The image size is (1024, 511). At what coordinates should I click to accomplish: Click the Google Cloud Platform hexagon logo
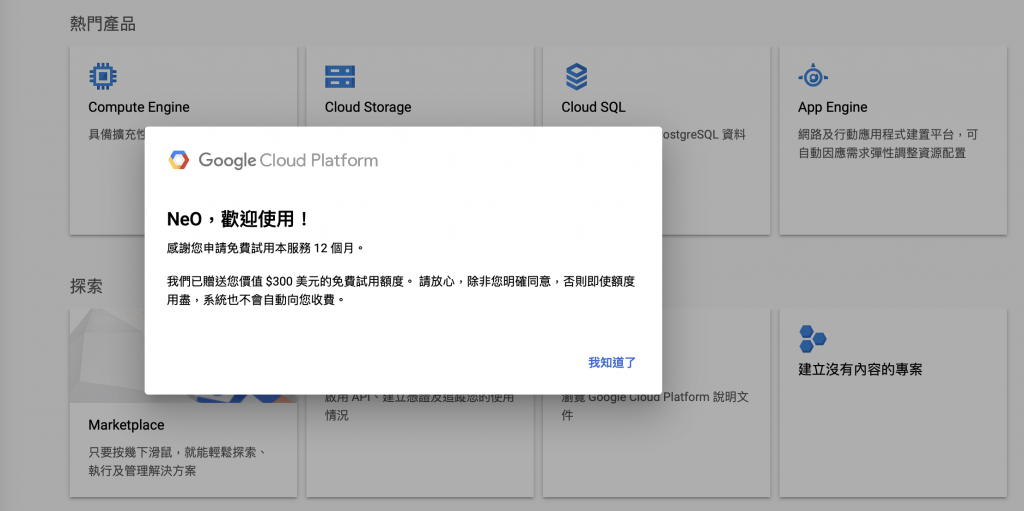179,160
